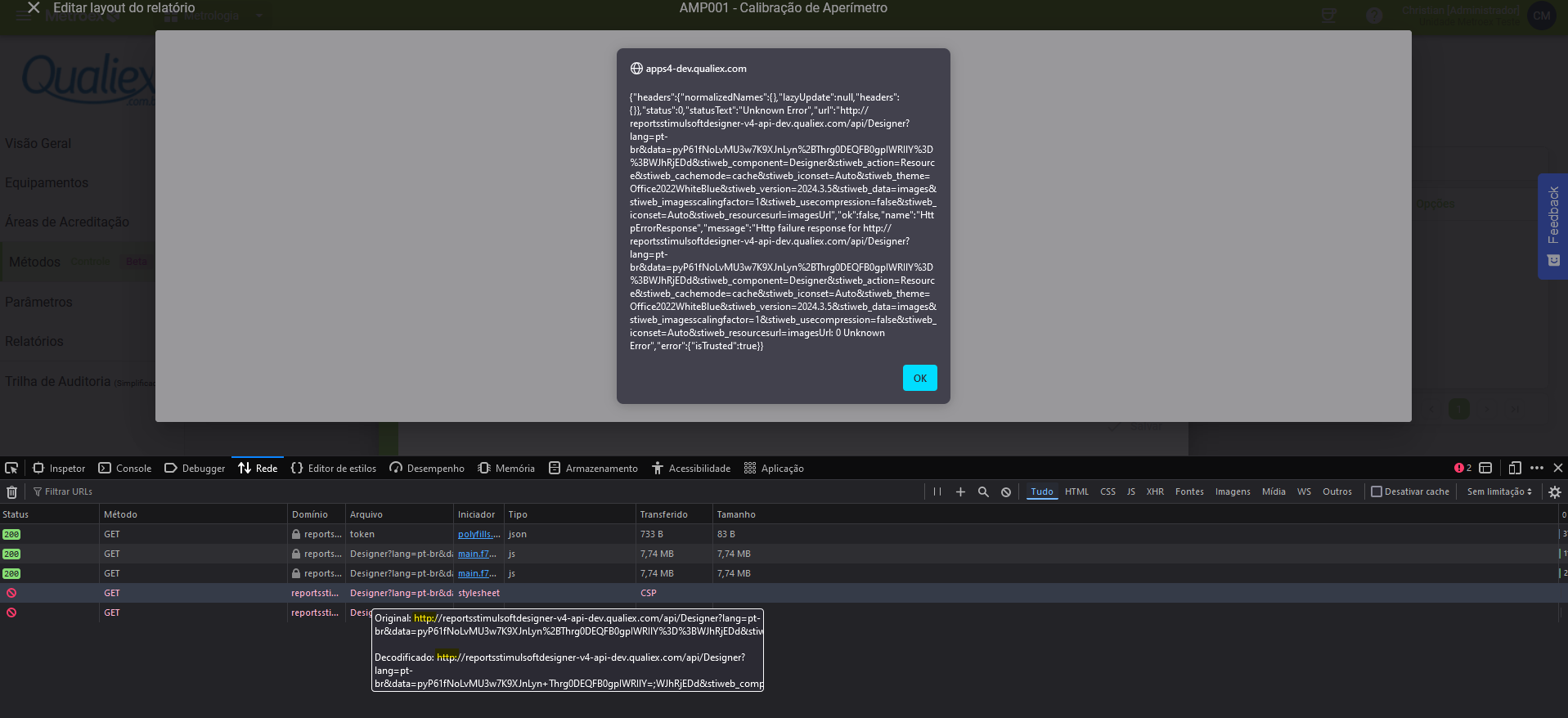The width and height of the screenshot is (1568, 718).
Task: Add new request with the plus icon
Action: [960, 491]
